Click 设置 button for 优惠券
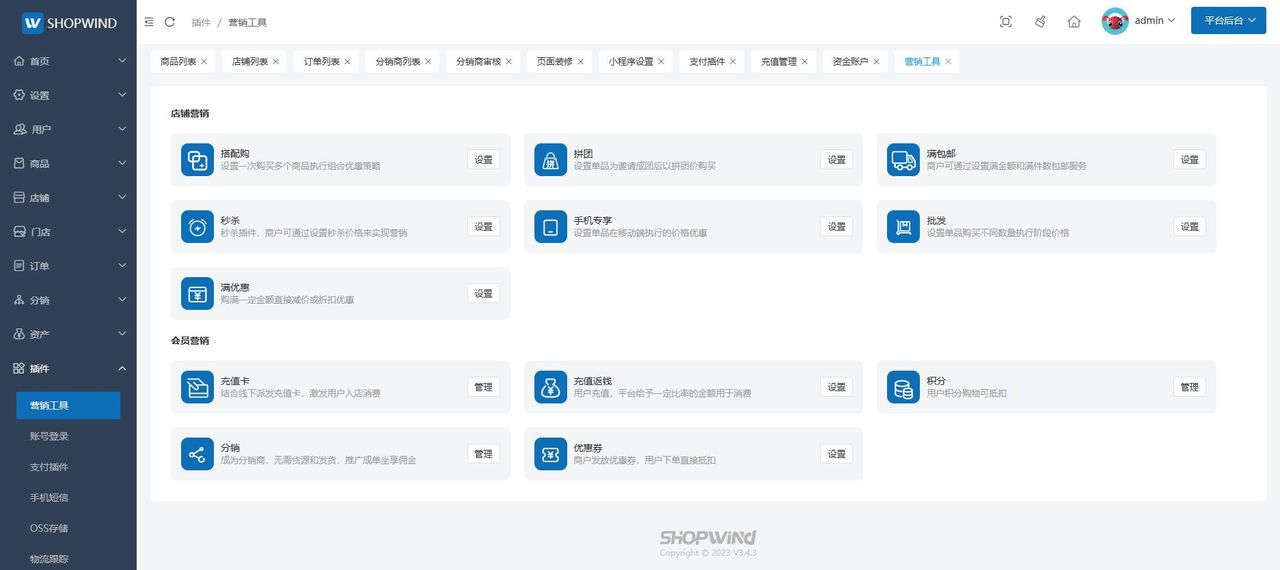 (837, 454)
